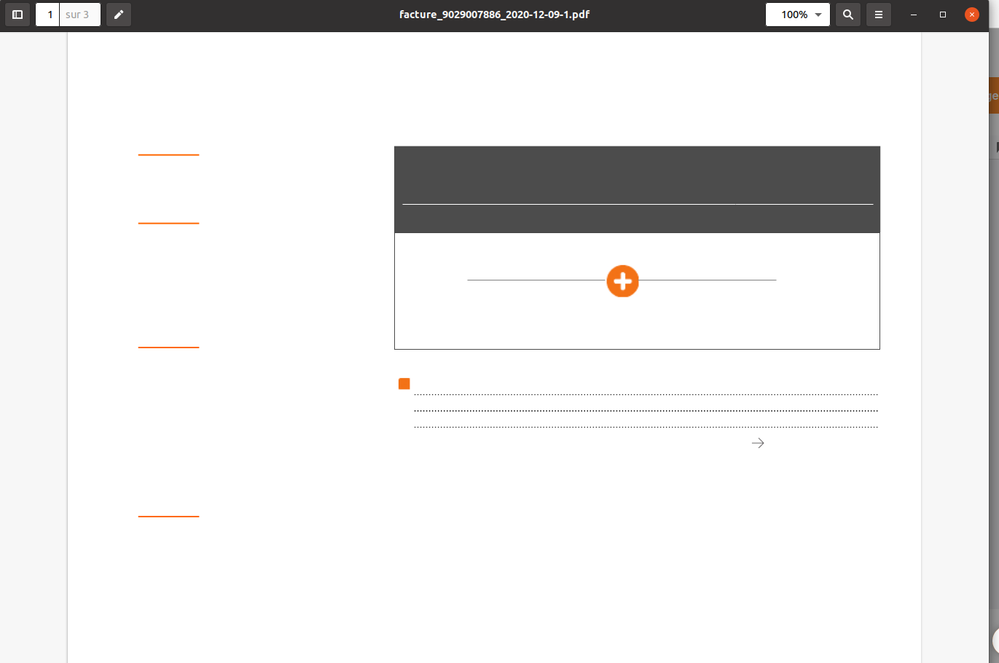This screenshot has height=663, width=999.
Task: Open the hamburger menu
Action: point(879,15)
